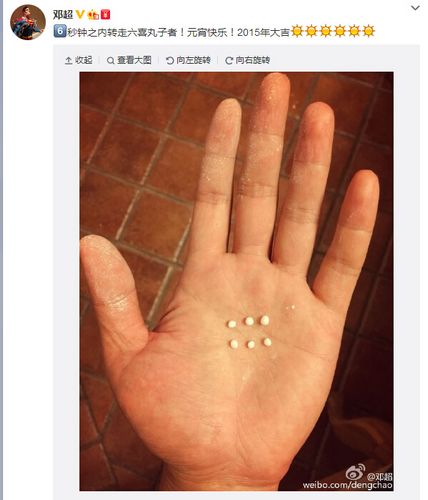Click the red envelope badge icon

pos(105,15)
